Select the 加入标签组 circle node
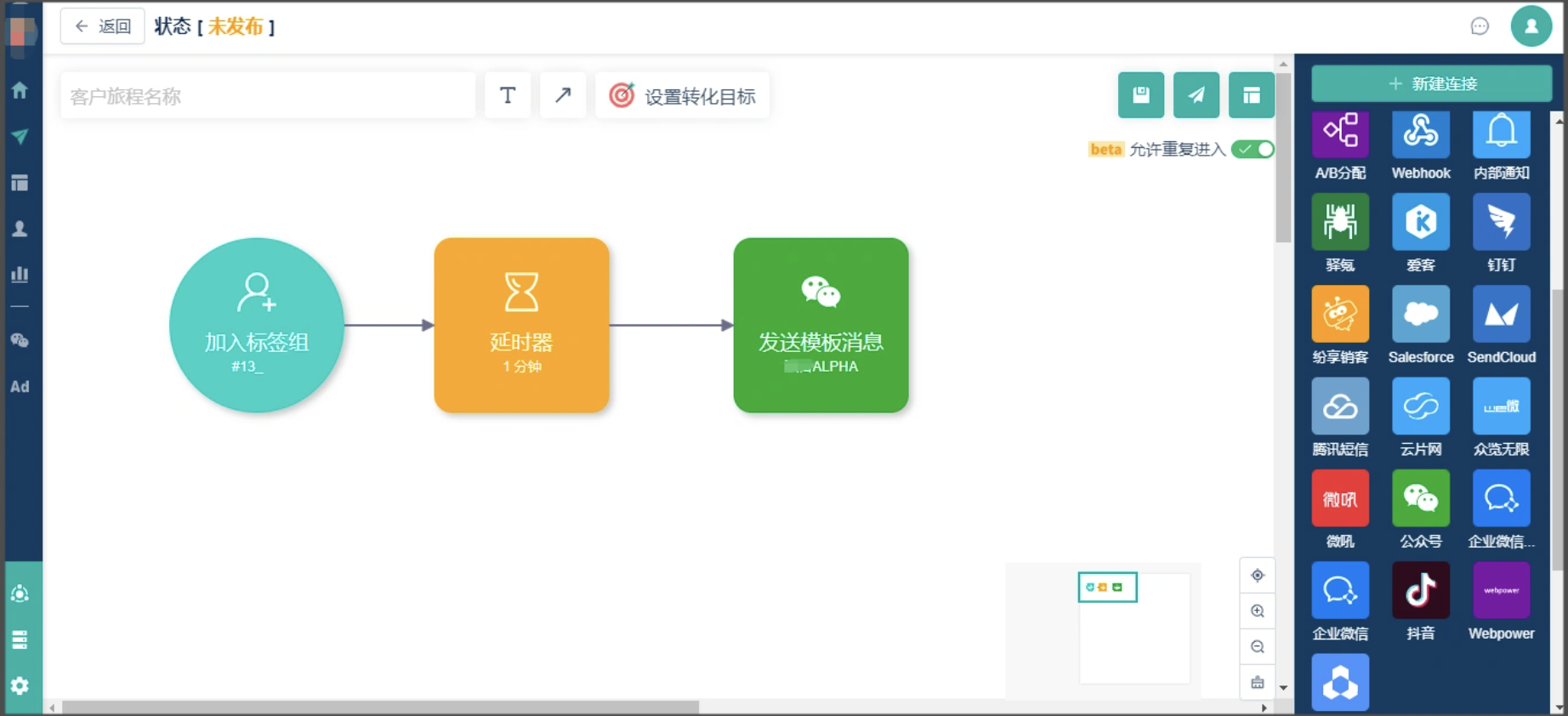This screenshot has height=716, width=1568. pyautogui.click(x=257, y=325)
